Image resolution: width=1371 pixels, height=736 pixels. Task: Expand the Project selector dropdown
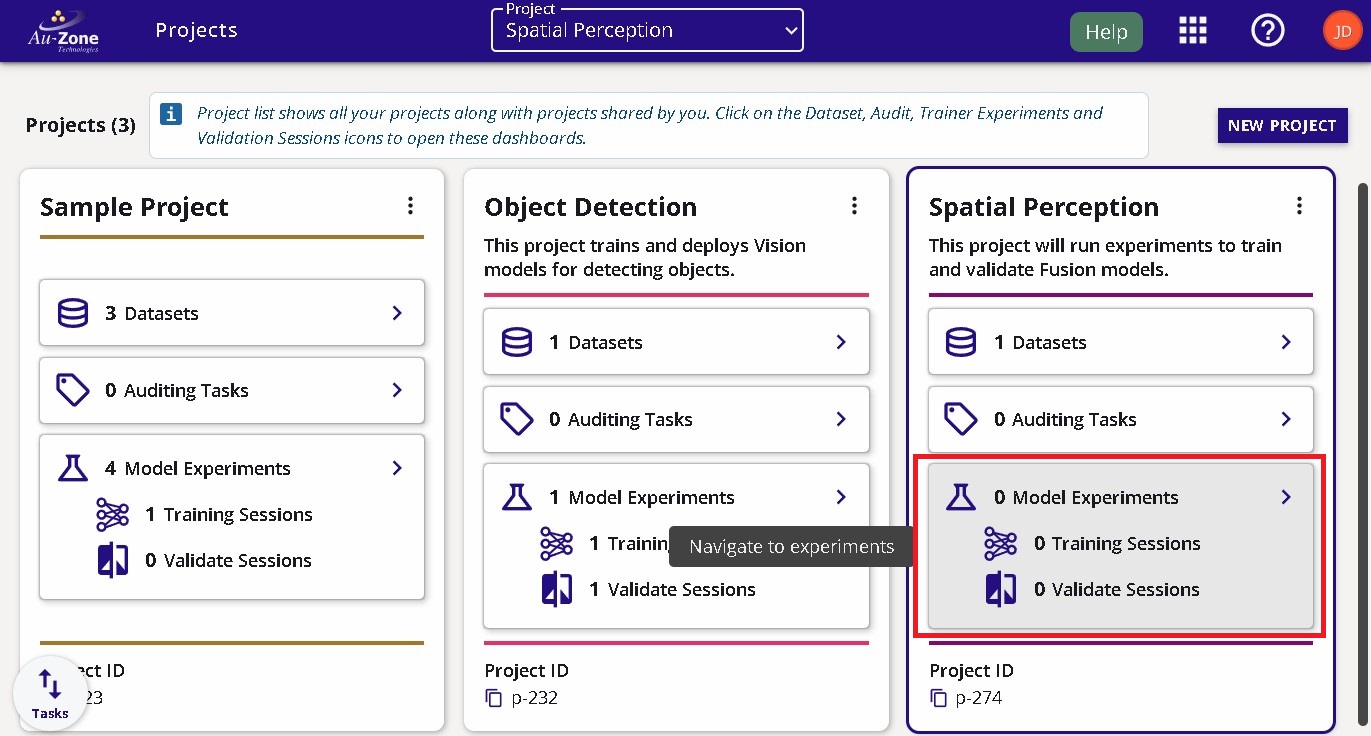click(x=647, y=30)
